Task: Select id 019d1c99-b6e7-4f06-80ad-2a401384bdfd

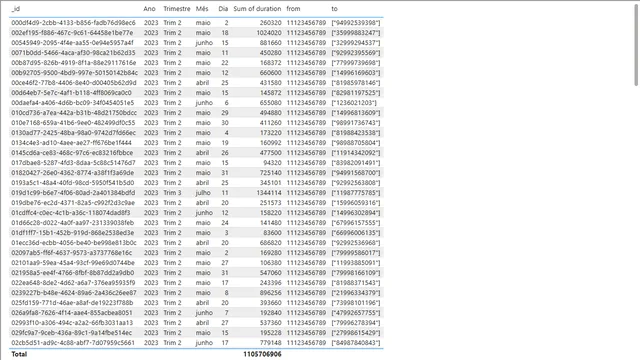Action: [73, 193]
